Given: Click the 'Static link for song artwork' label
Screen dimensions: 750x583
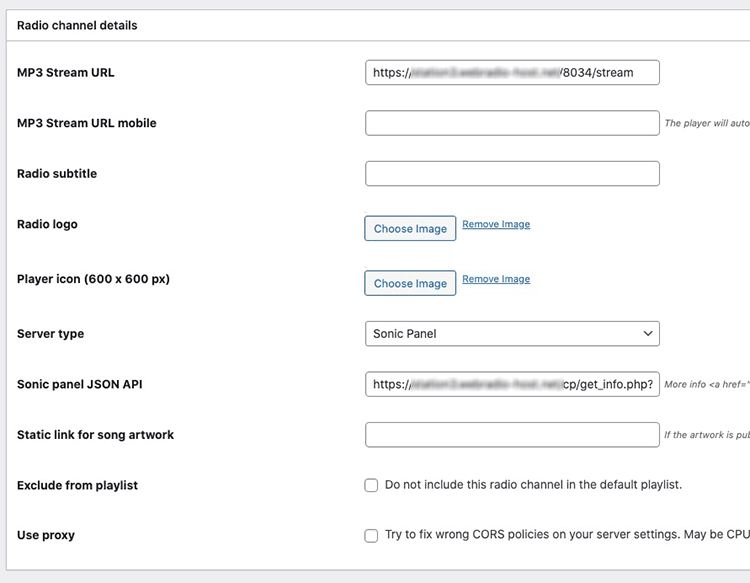Looking at the screenshot, I should point(95,435).
